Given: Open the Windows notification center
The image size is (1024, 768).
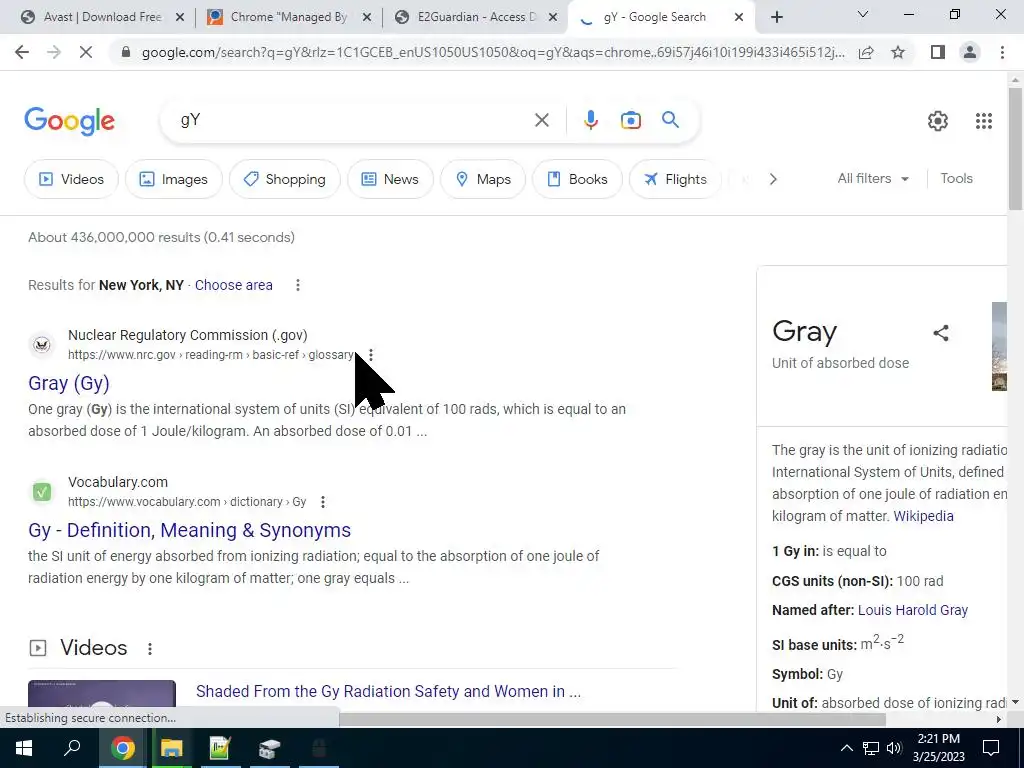Looking at the screenshot, I should [x=991, y=748].
